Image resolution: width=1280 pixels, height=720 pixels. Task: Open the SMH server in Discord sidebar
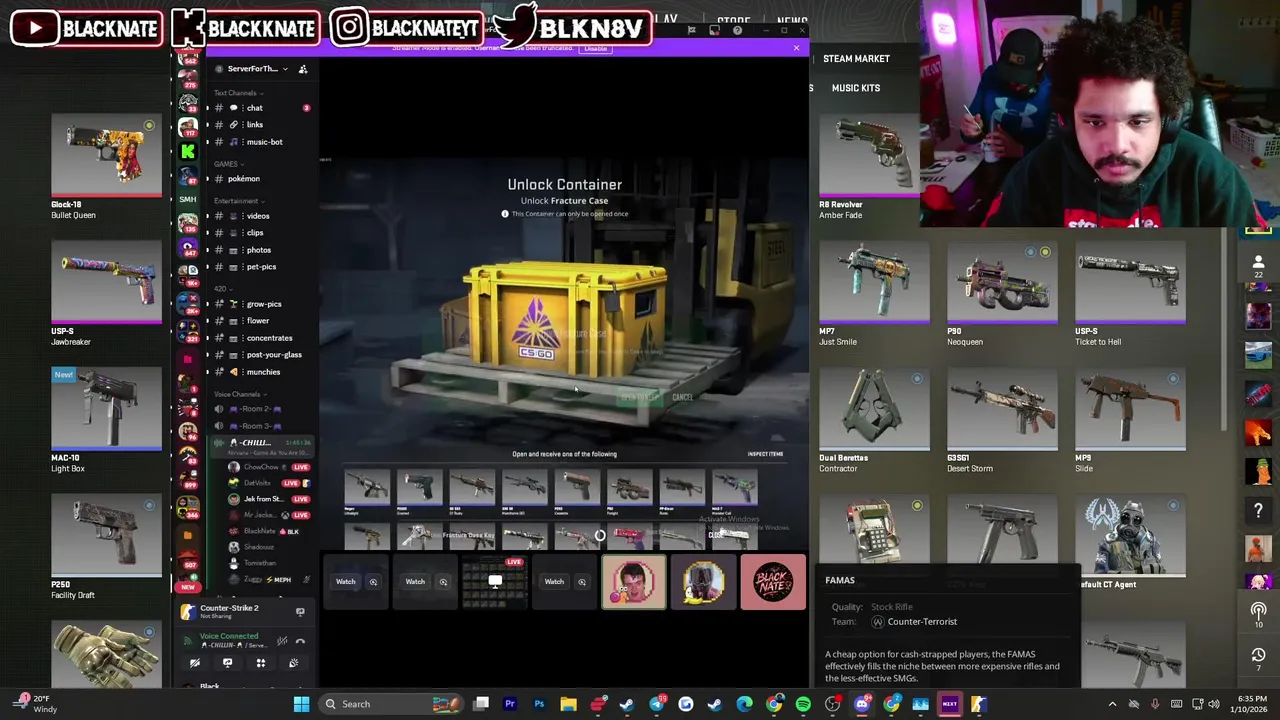point(188,199)
